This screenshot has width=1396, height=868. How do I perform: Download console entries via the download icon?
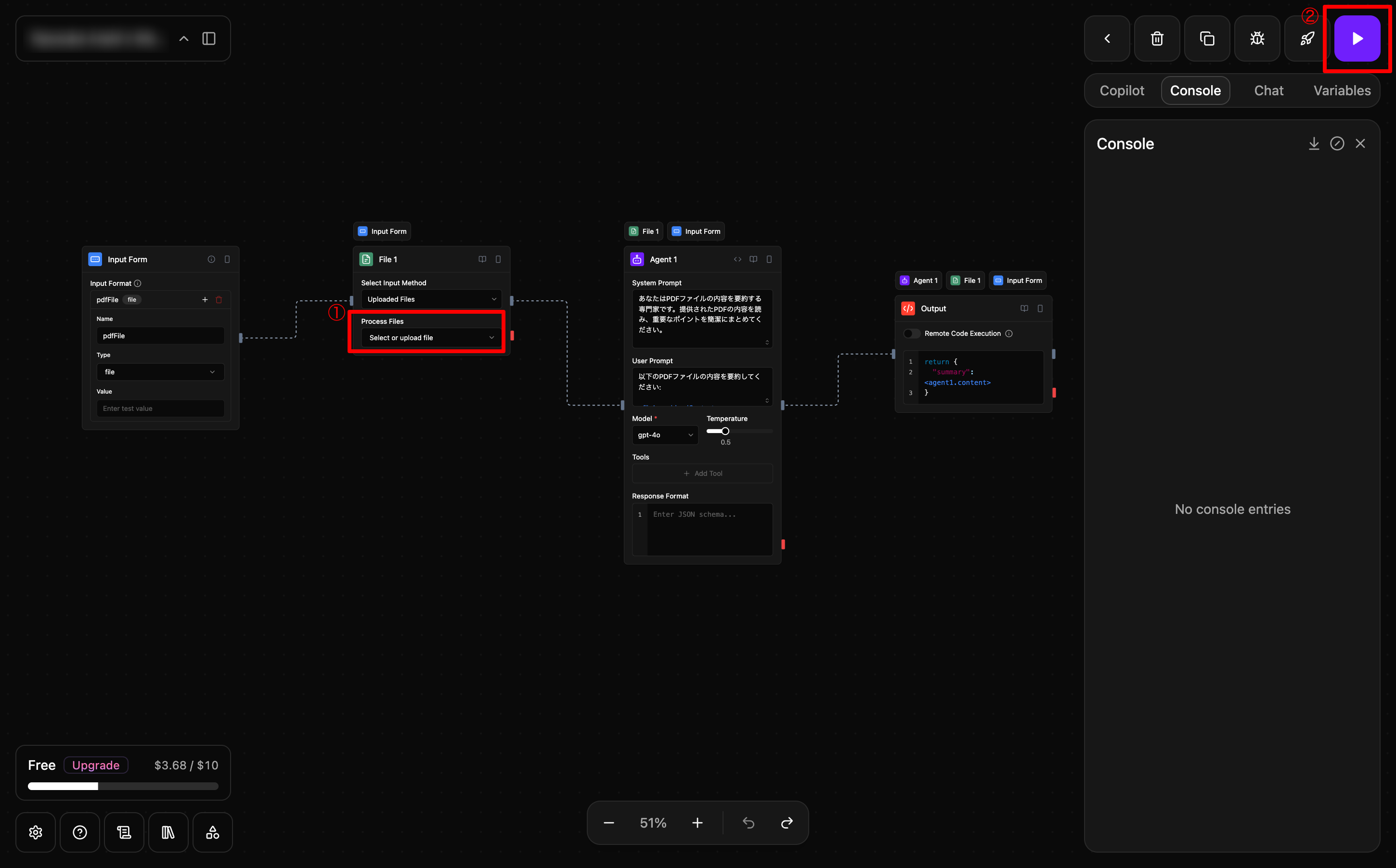coord(1314,143)
